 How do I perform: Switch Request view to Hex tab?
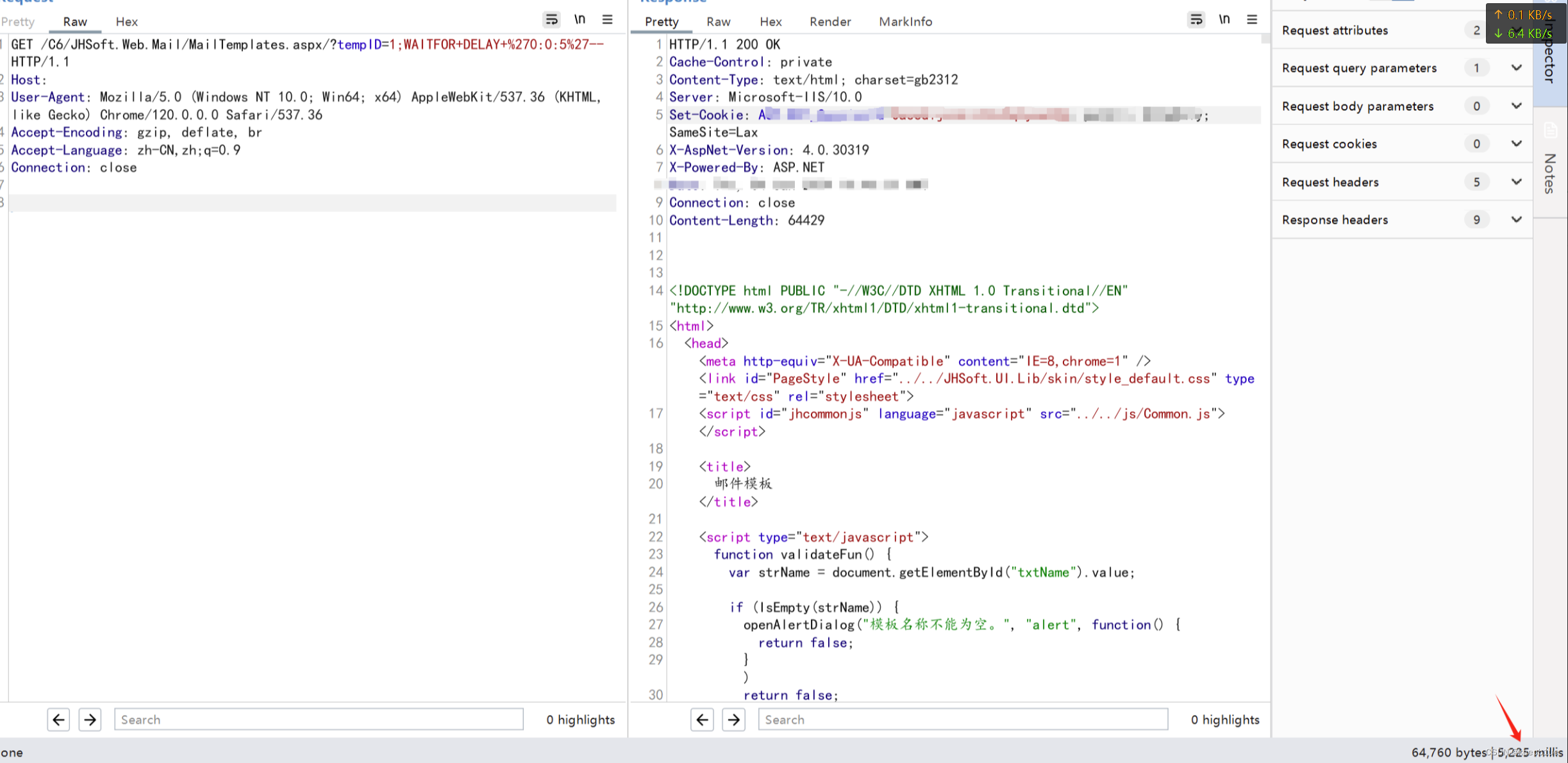pos(127,22)
